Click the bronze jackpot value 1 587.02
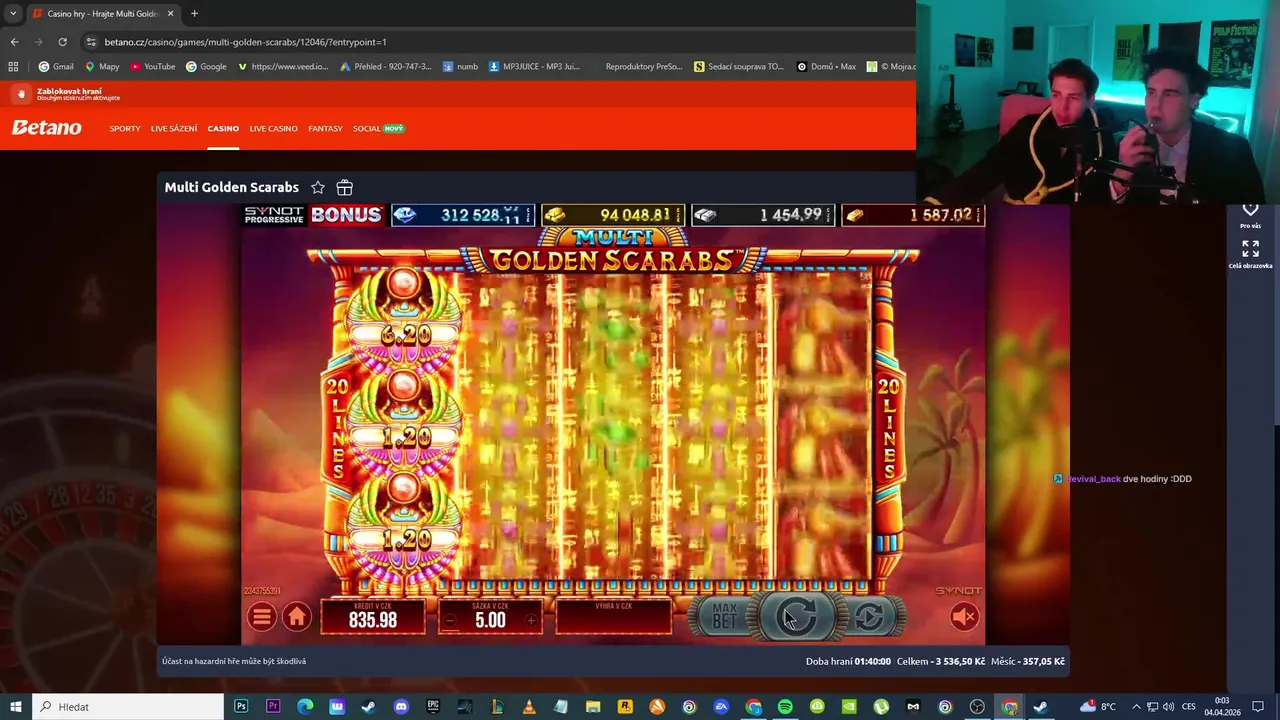 913,215
